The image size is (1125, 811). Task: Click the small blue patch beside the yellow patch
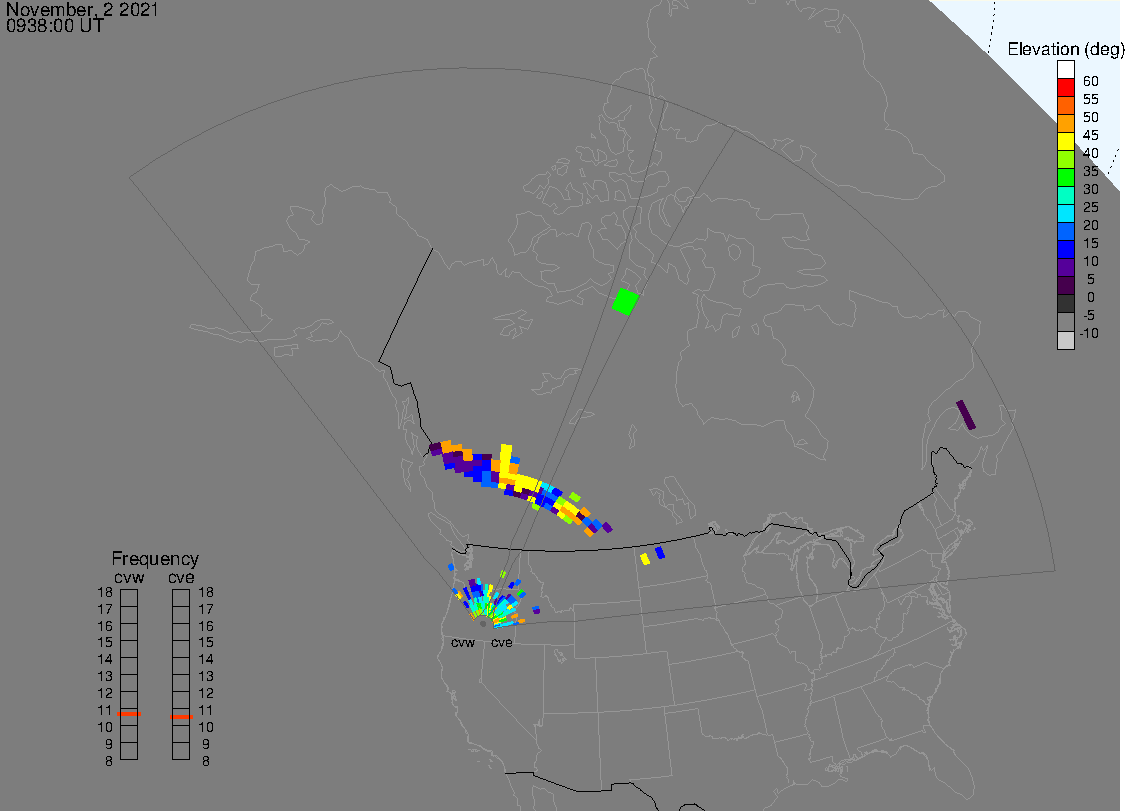pos(660,553)
